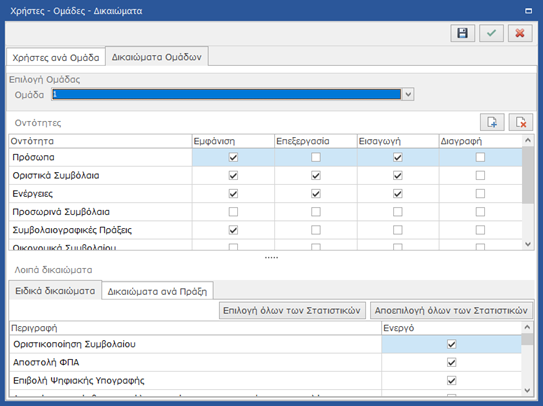The height and width of the screenshot is (406, 543).
Task: Click special rights list scroll up arrow
Action: [527, 327]
